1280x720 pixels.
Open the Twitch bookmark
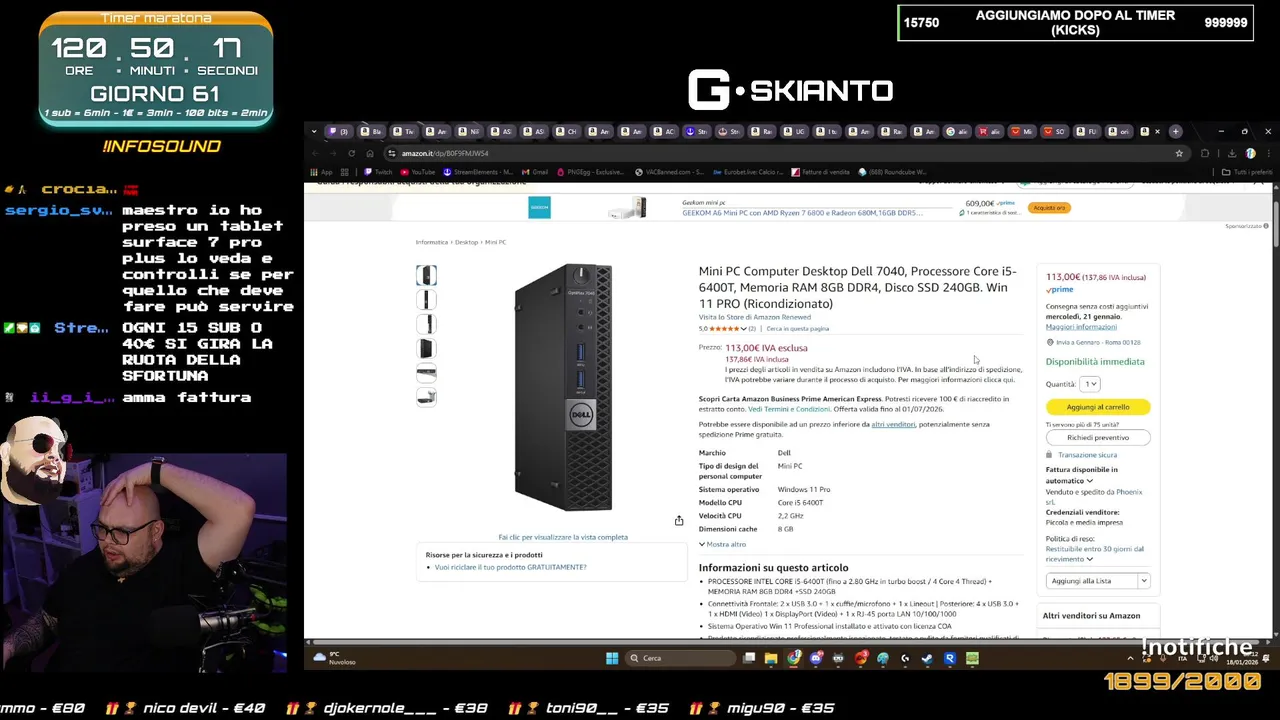[379, 172]
